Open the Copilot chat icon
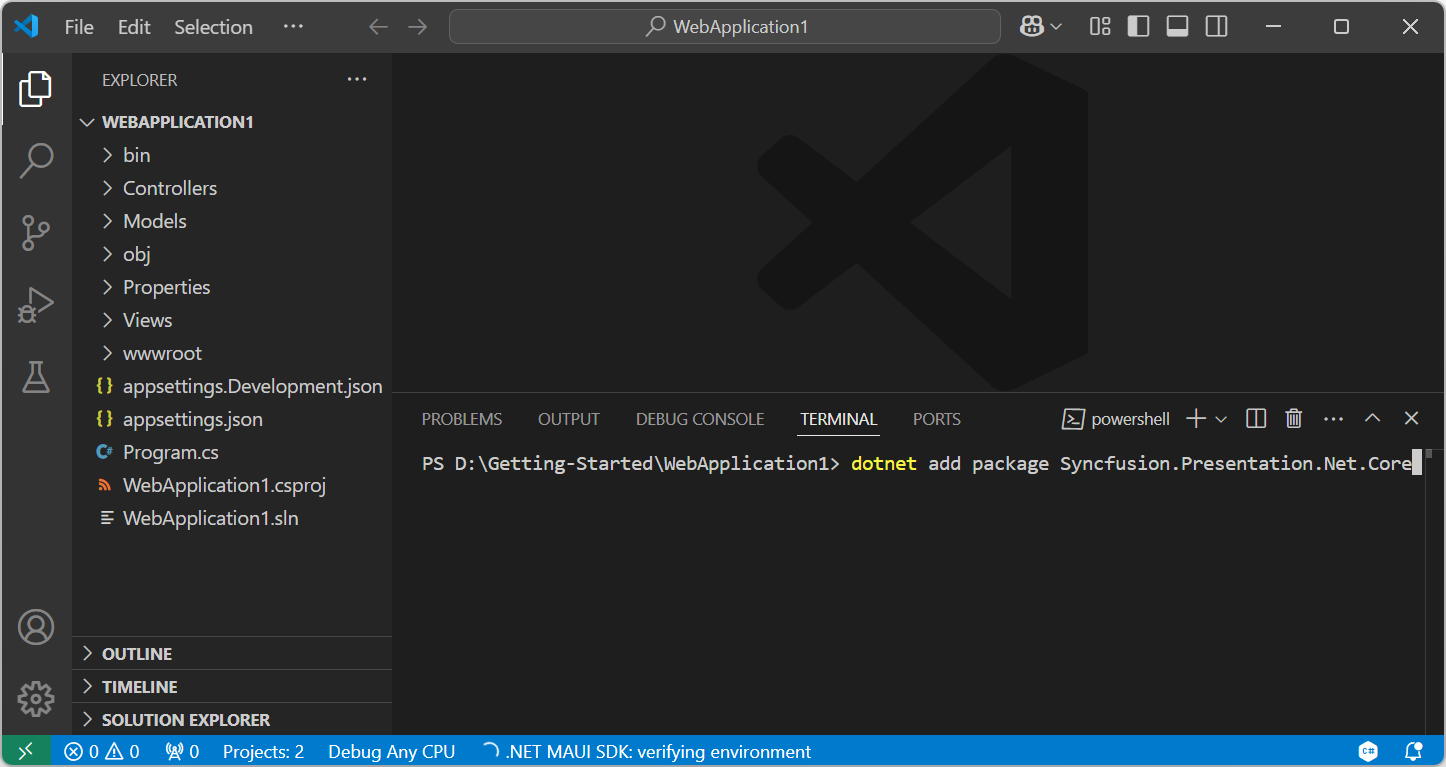The image size is (1446, 767). coord(1032,27)
